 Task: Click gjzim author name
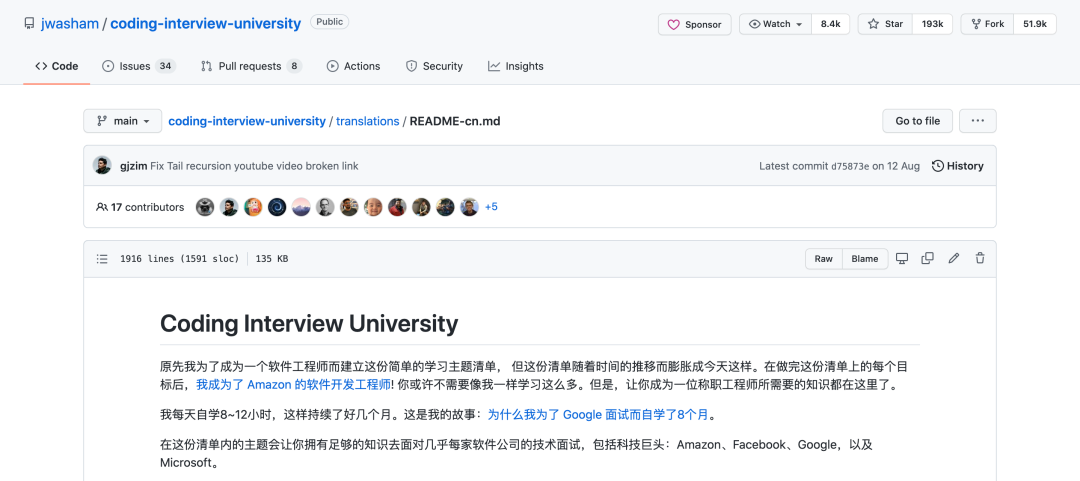(x=133, y=166)
